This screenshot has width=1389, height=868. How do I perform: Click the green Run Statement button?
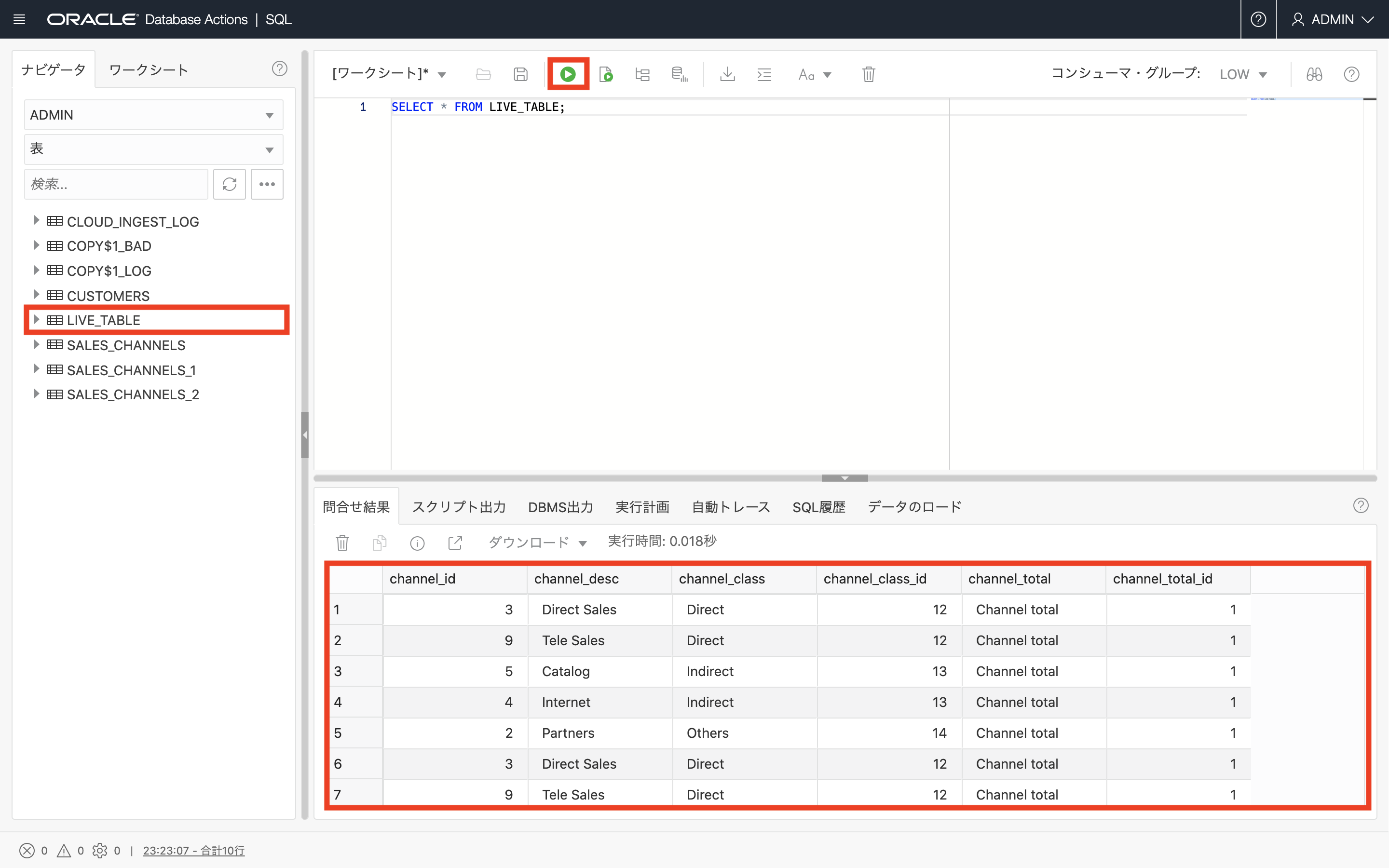point(568,74)
